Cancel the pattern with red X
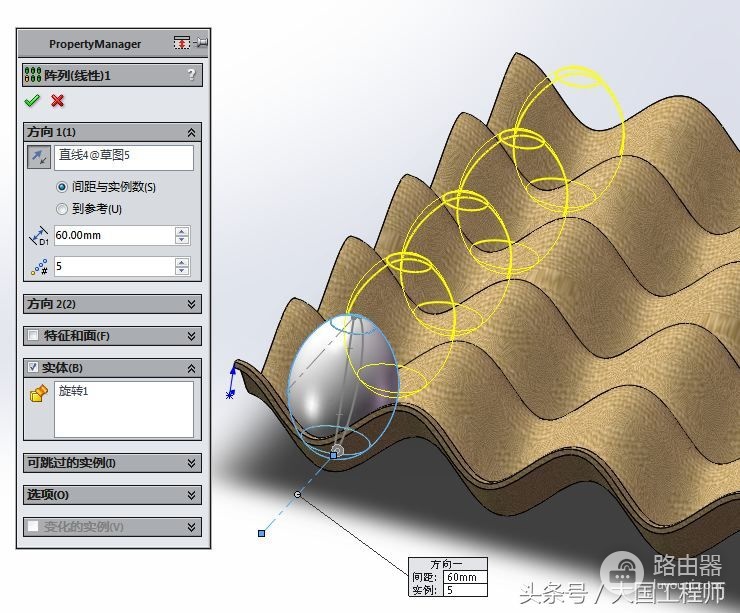Viewport: 740px width, 613px height. [x=58, y=101]
